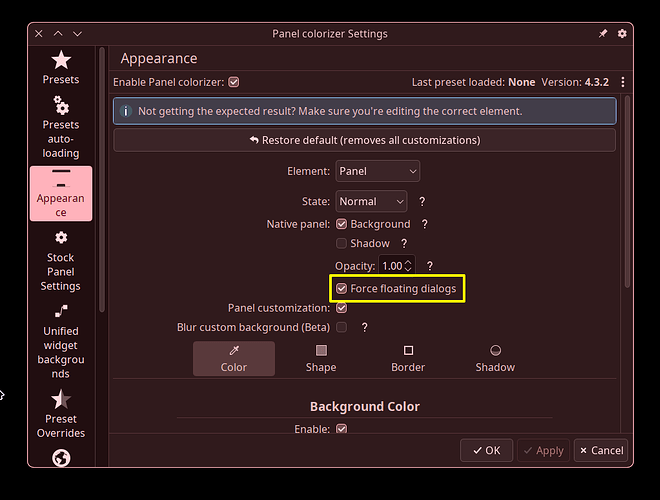Click the pin icon in title bar

[x=602, y=34]
